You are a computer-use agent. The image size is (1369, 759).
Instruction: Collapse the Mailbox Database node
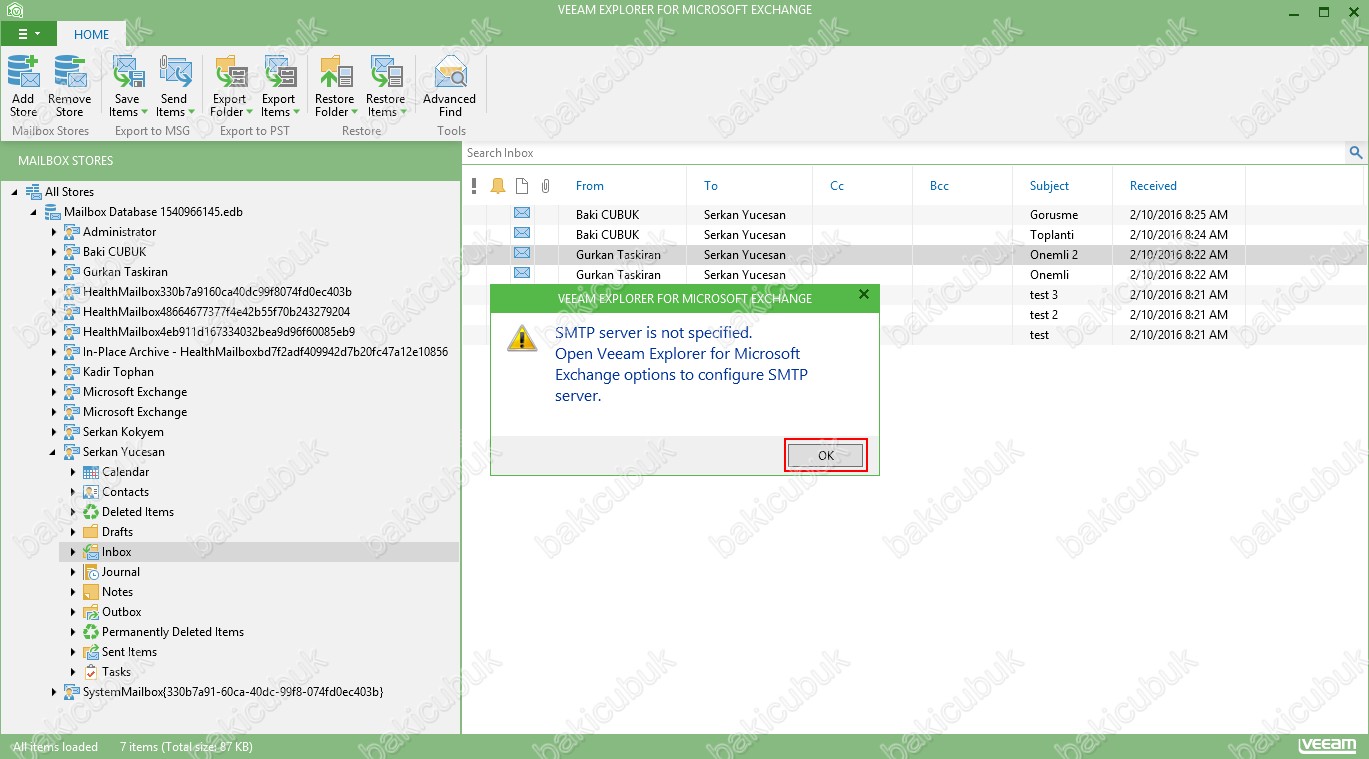coord(34,212)
